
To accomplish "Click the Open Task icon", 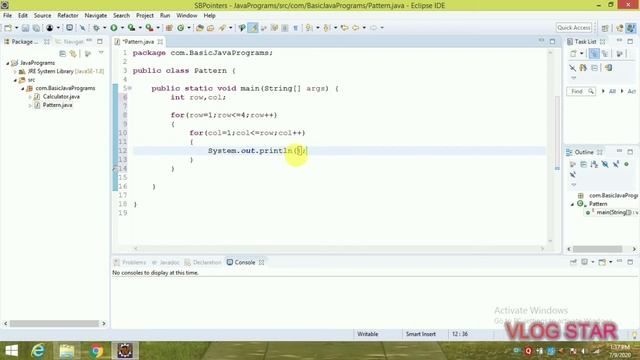I will [x=211, y=28].
